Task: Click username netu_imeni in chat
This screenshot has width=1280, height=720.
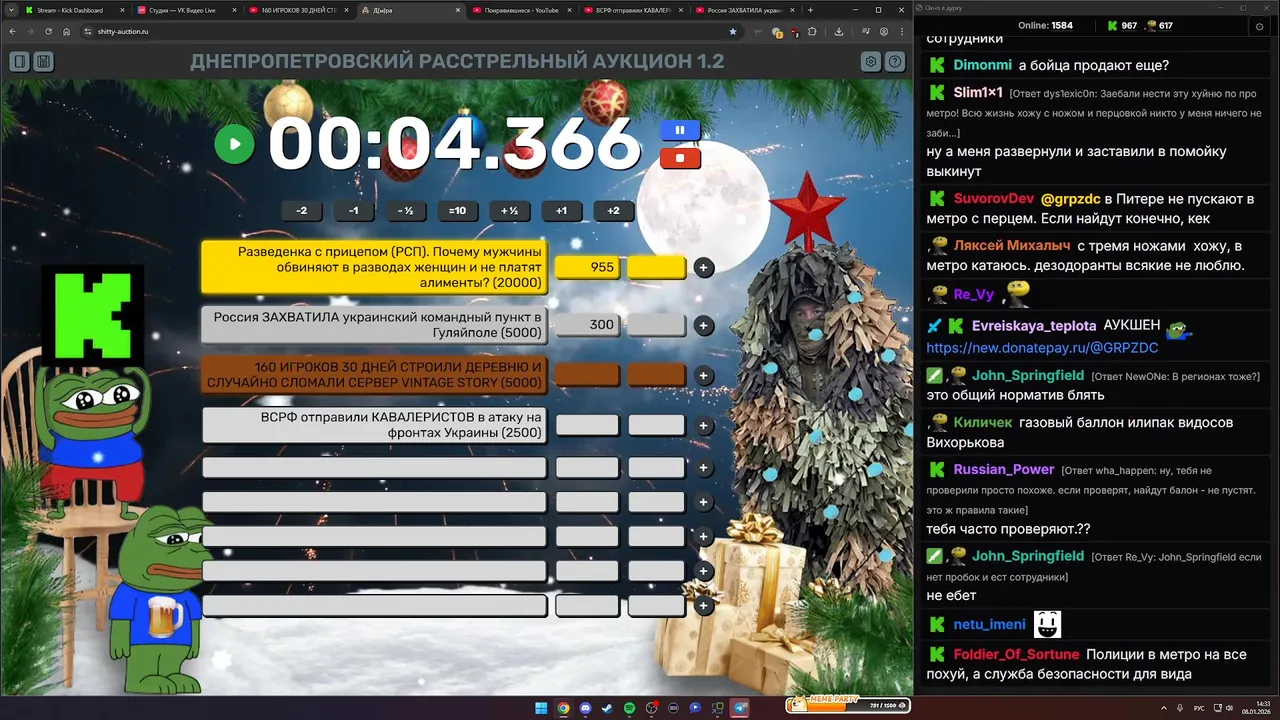Action: 989,624
